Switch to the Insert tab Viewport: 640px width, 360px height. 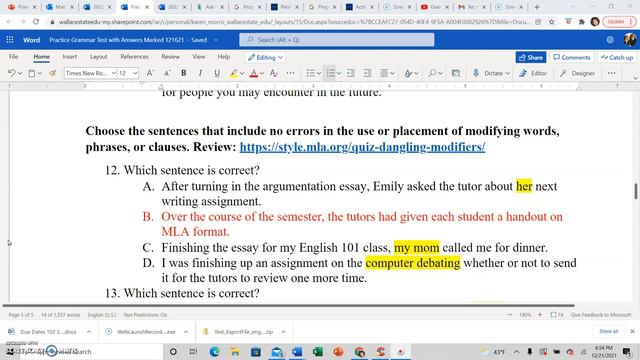click(70, 57)
